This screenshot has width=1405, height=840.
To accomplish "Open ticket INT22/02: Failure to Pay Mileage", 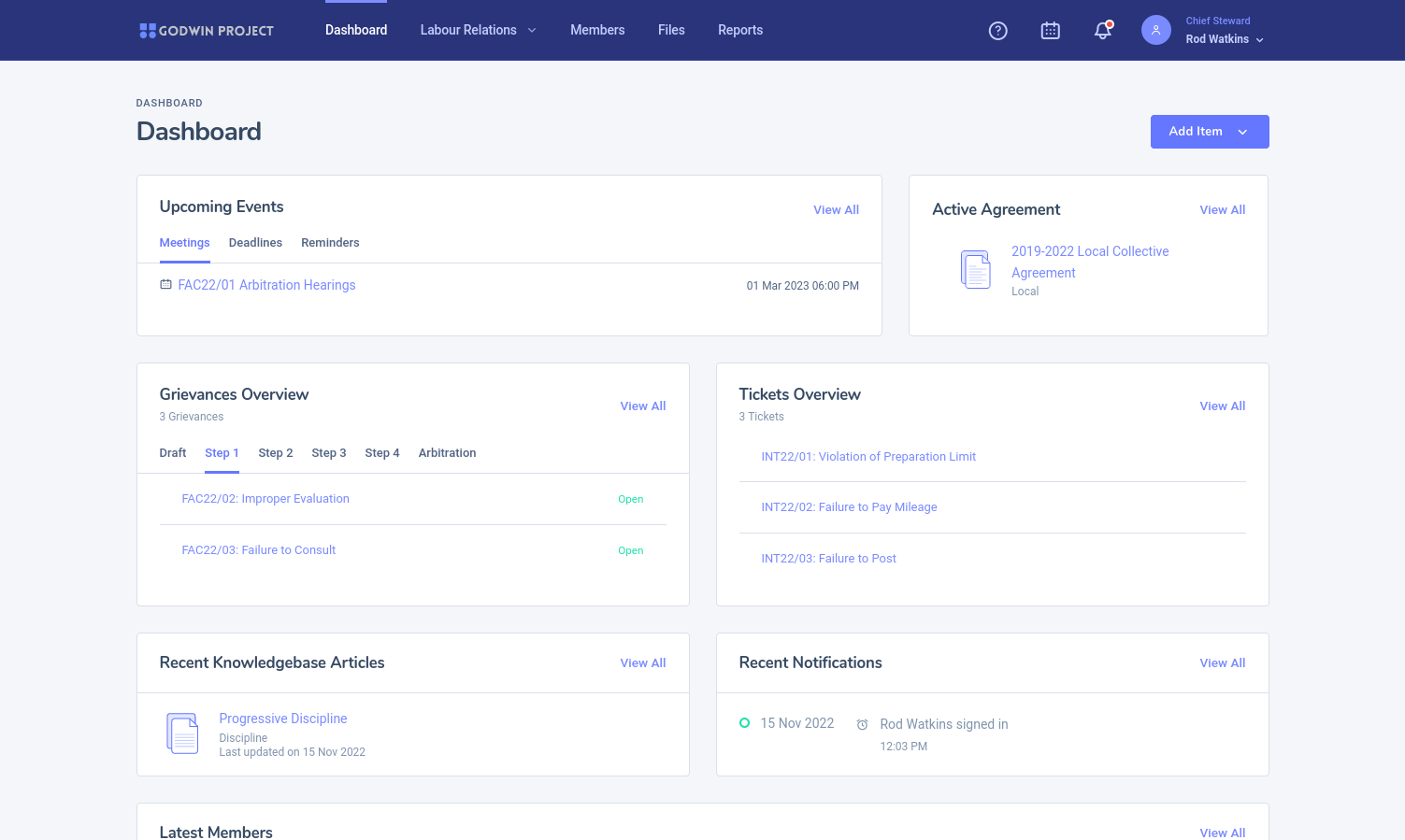I will pyautogui.click(x=849, y=507).
